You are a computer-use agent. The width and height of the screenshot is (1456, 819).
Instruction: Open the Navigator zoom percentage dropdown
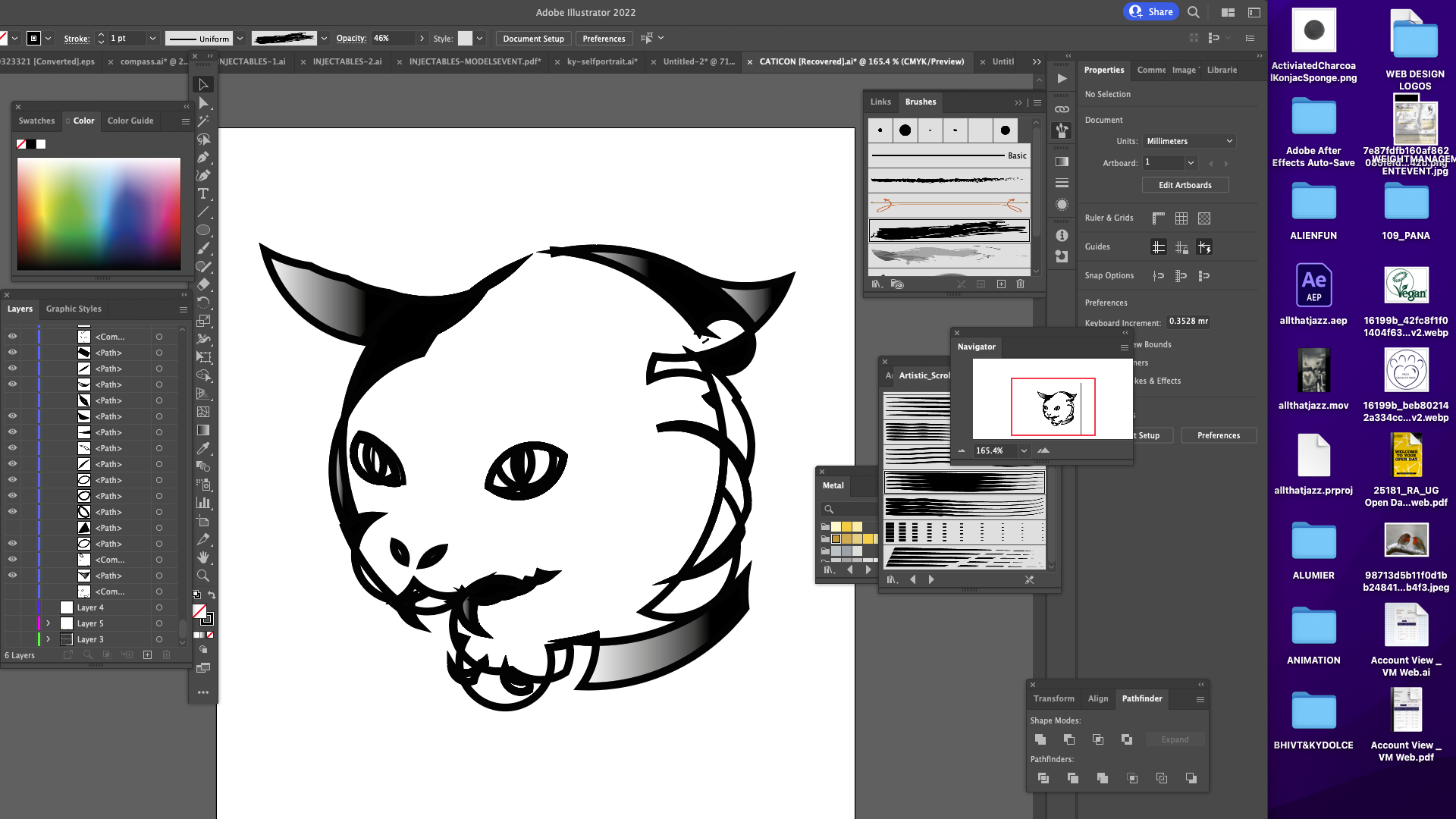click(1024, 450)
